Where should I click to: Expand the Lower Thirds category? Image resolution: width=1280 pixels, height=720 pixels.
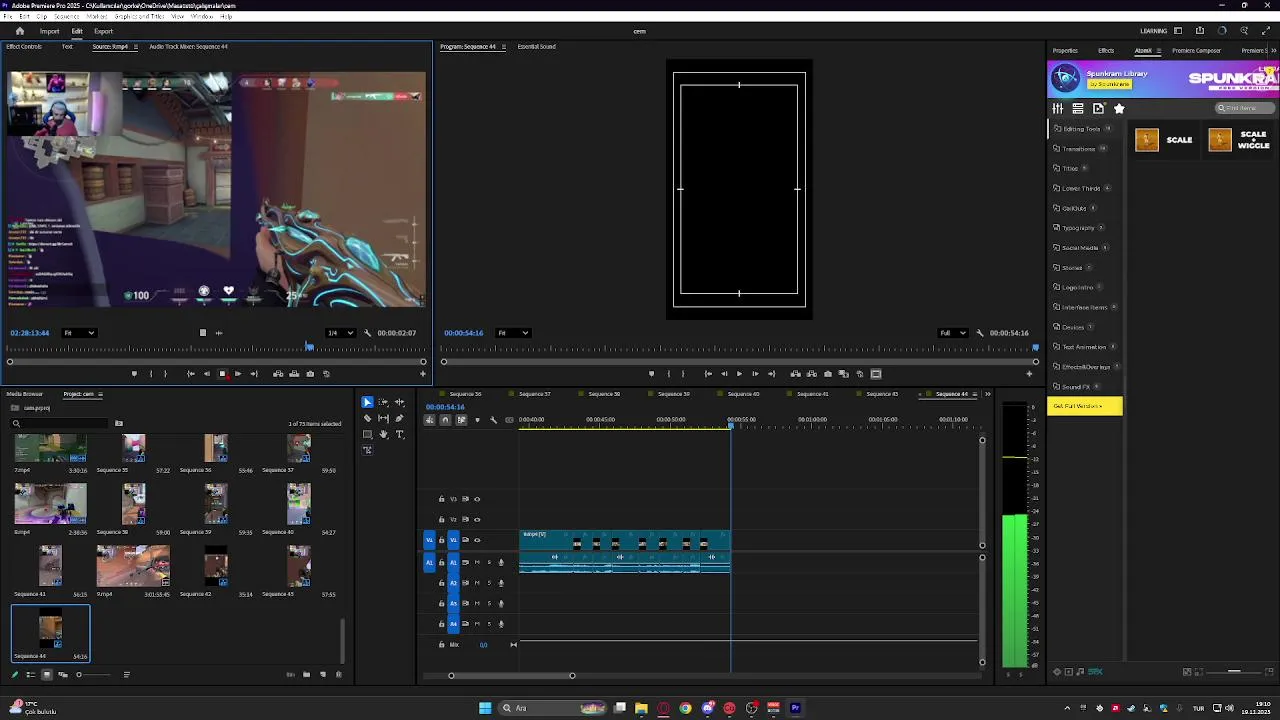point(1081,188)
